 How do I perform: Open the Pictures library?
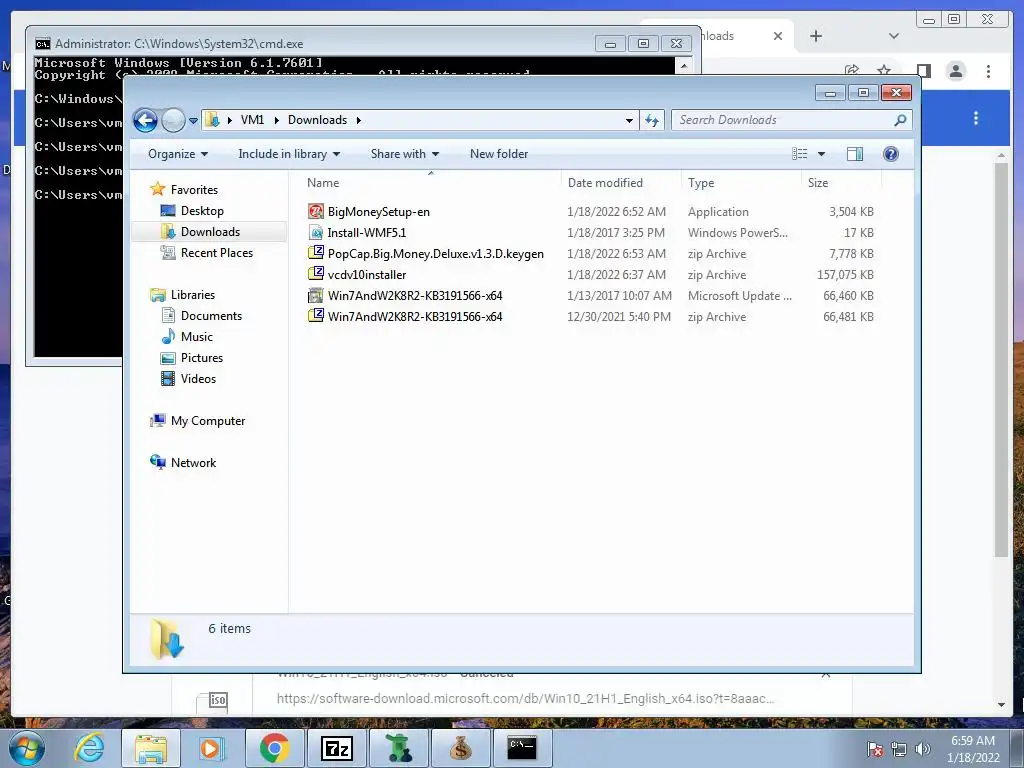(x=202, y=358)
